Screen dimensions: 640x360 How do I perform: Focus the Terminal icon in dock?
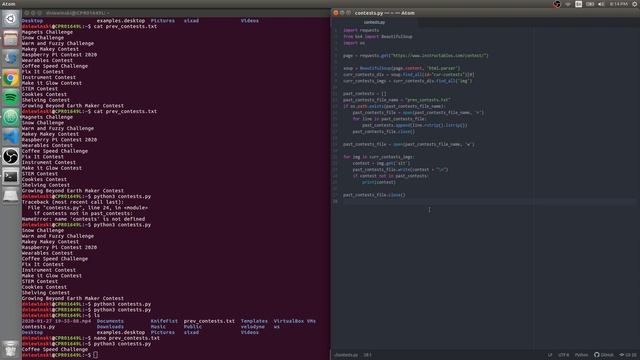[11, 176]
